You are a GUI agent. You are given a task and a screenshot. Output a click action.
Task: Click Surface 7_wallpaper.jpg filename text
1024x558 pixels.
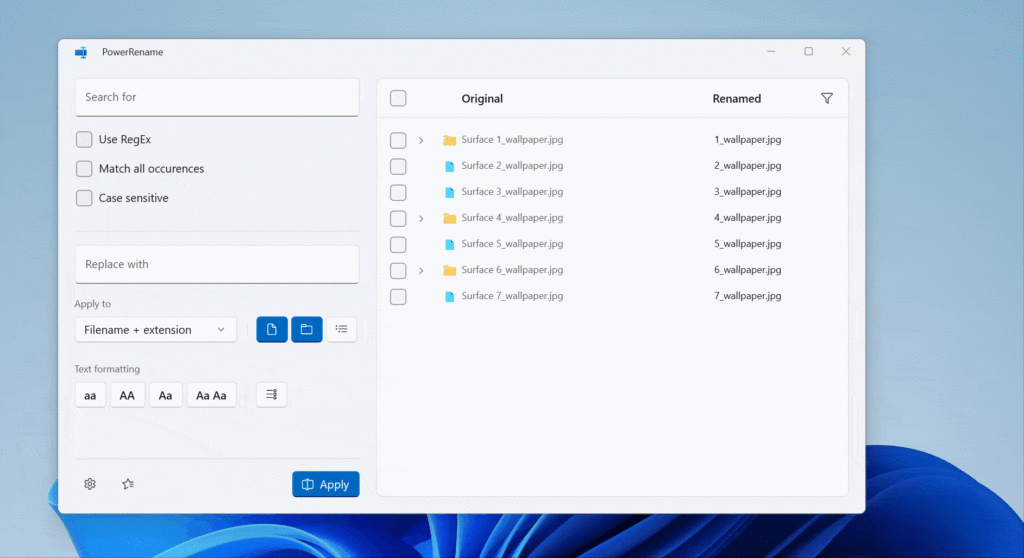click(x=512, y=296)
